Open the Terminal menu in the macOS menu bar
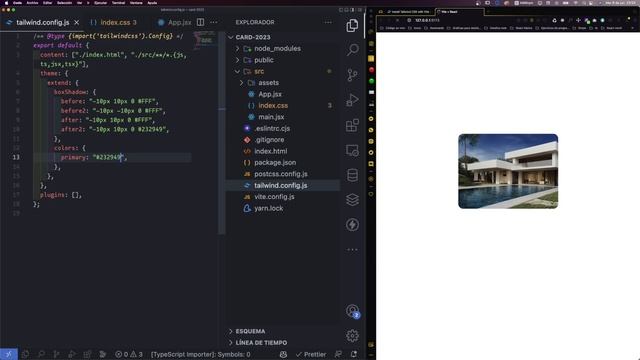Image resolution: width=640 pixels, height=360 pixels. click(x=118, y=2)
